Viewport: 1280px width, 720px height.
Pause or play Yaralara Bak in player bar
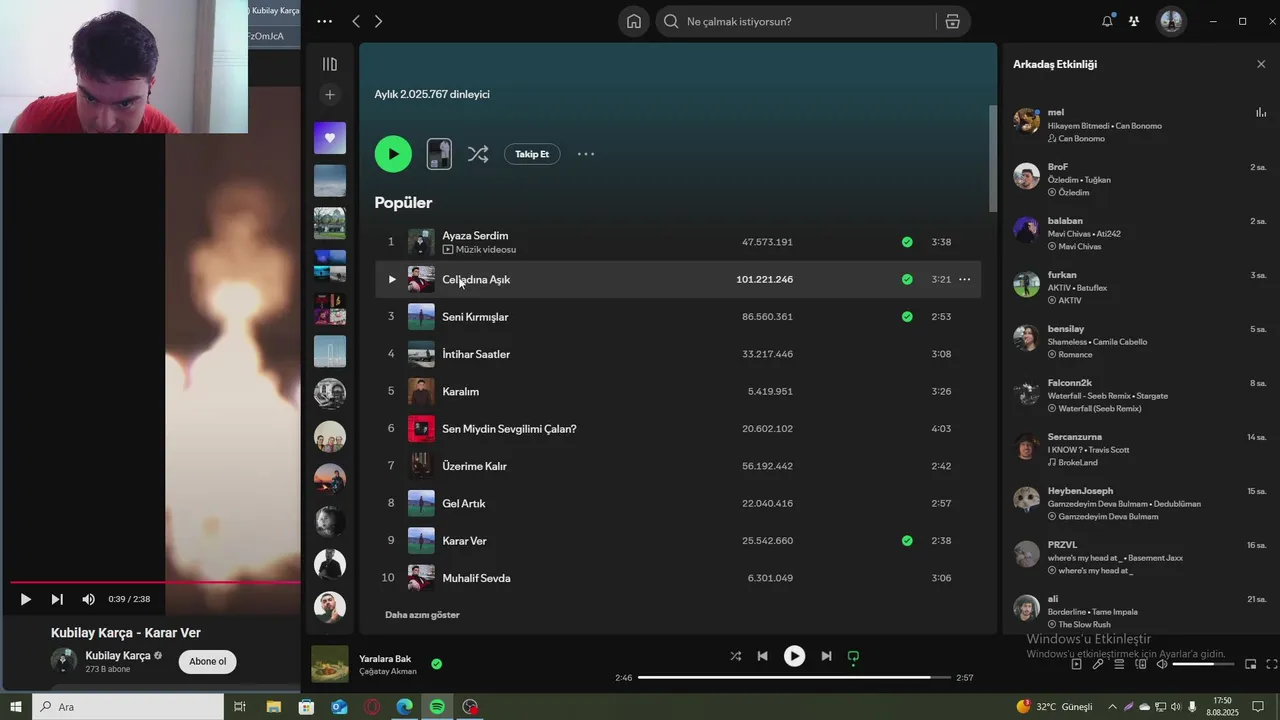pyautogui.click(x=794, y=656)
